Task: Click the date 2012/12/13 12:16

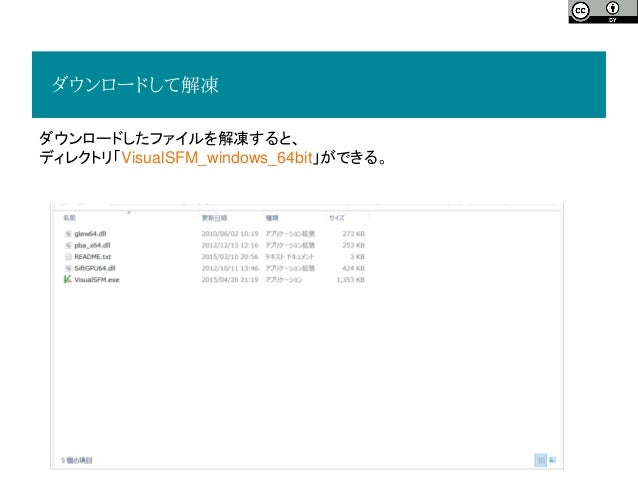Action: click(x=230, y=245)
